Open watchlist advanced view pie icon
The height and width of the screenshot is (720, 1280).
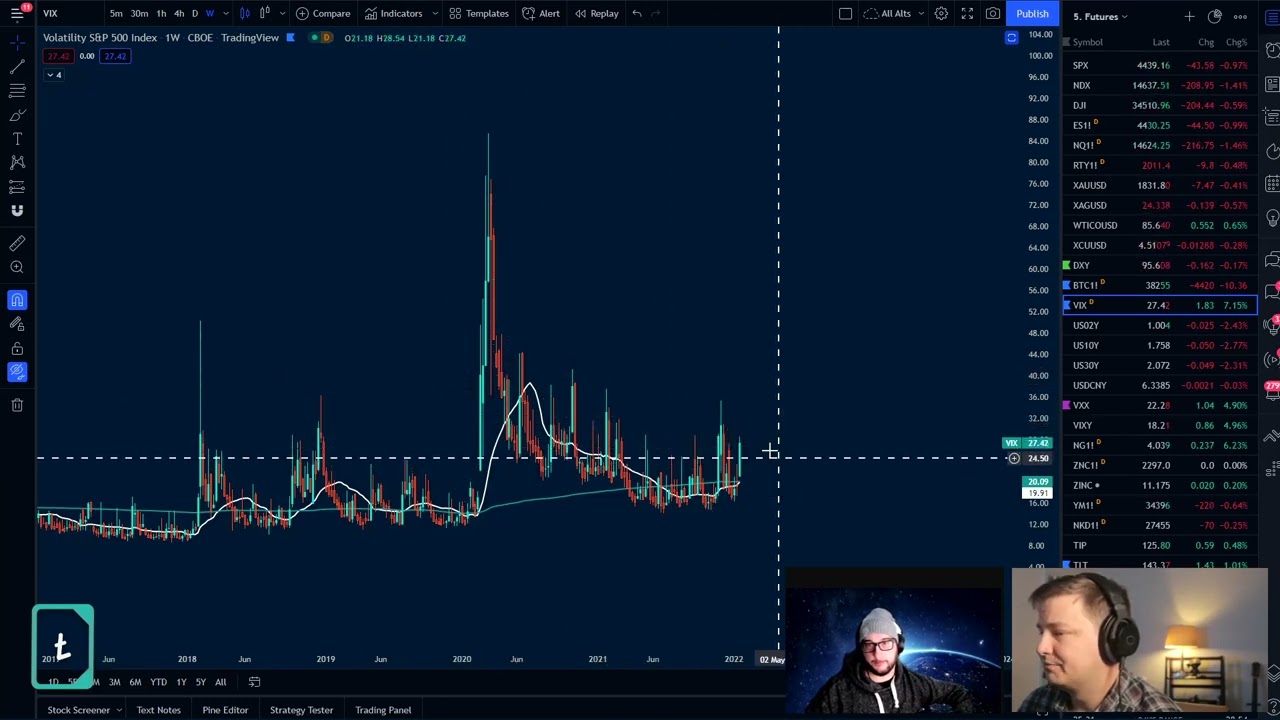click(x=1215, y=16)
